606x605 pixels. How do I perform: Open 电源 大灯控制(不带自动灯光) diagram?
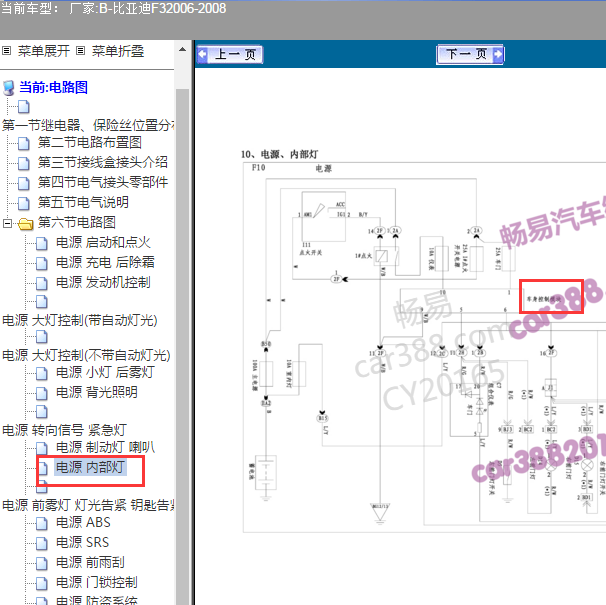pyautogui.click(x=86, y=355)
